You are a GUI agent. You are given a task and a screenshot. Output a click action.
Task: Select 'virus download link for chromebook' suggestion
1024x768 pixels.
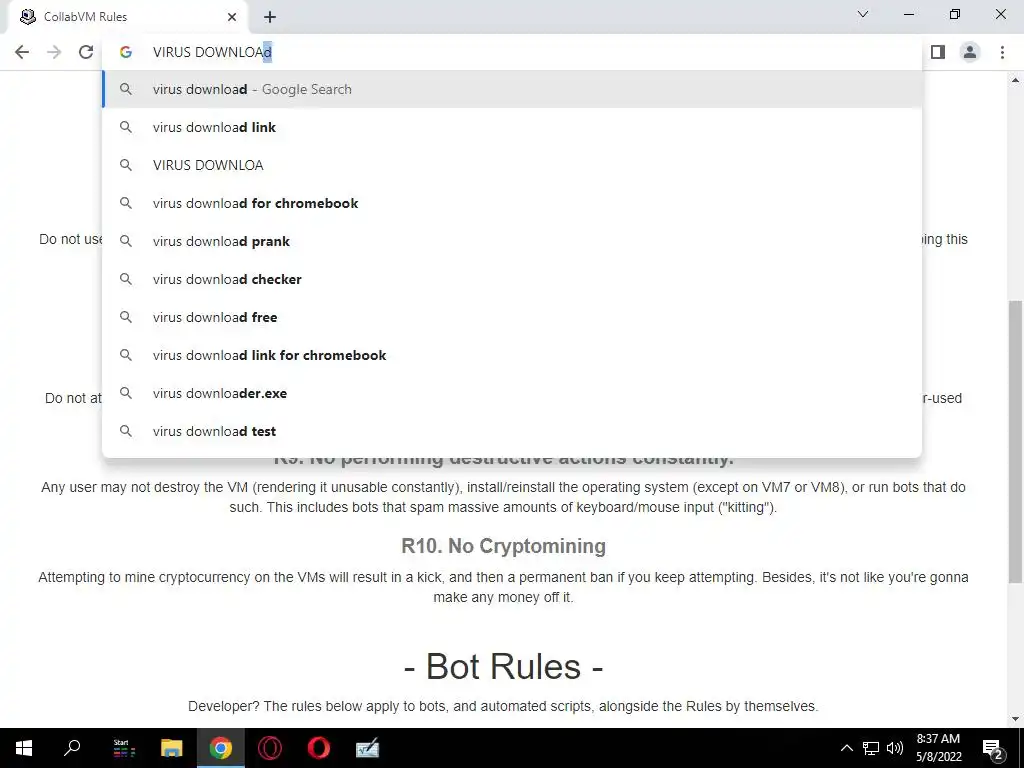click(x=512, y=355)
